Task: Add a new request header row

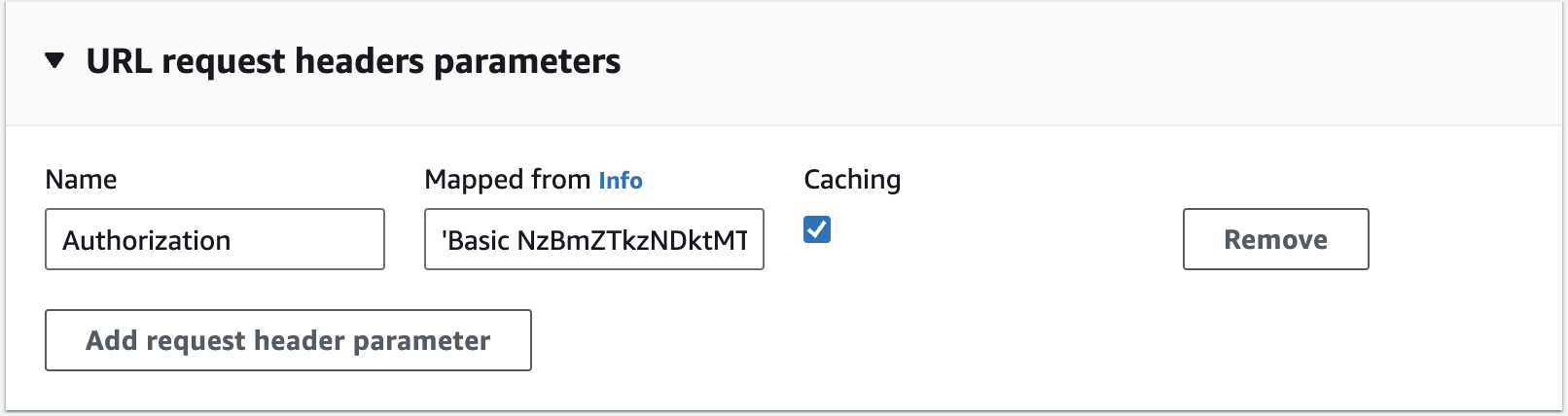Action: pos(288,340)
